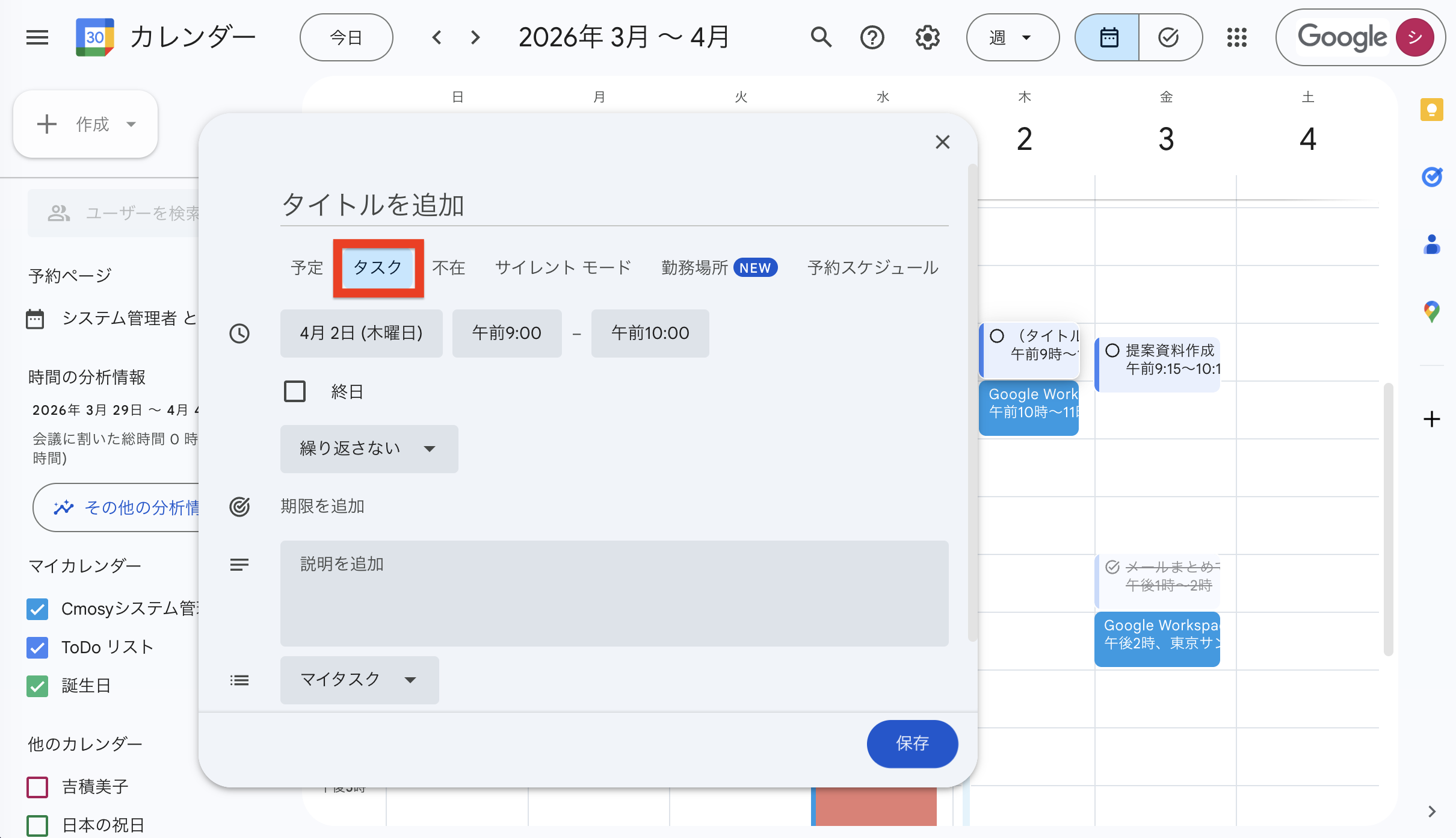The image size is (1456, 838).
Task: Open the Calendar settings gear
Action: pyautogui.click(x=927, y=37)
